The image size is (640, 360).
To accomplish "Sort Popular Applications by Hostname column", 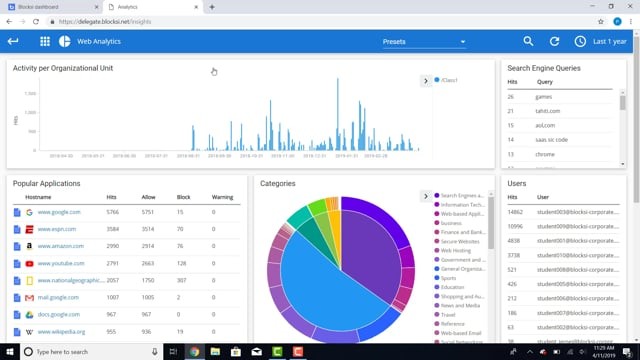I will tap(38, 197).
